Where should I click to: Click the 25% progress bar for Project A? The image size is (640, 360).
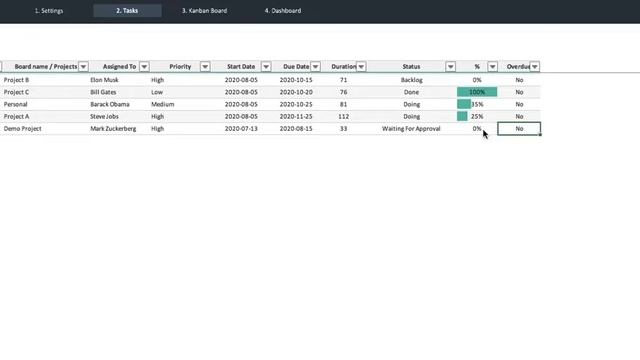pos(462,116)
